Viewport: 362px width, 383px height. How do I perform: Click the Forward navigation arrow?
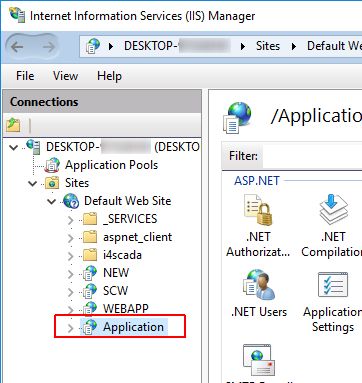coord(49,47)
